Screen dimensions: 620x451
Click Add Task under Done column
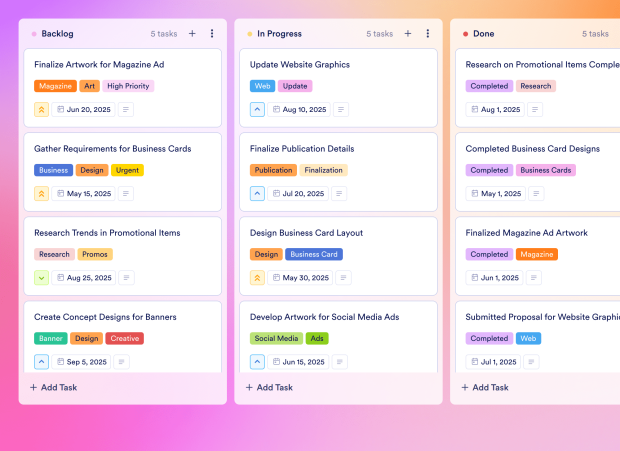click(x=485, y=387)
